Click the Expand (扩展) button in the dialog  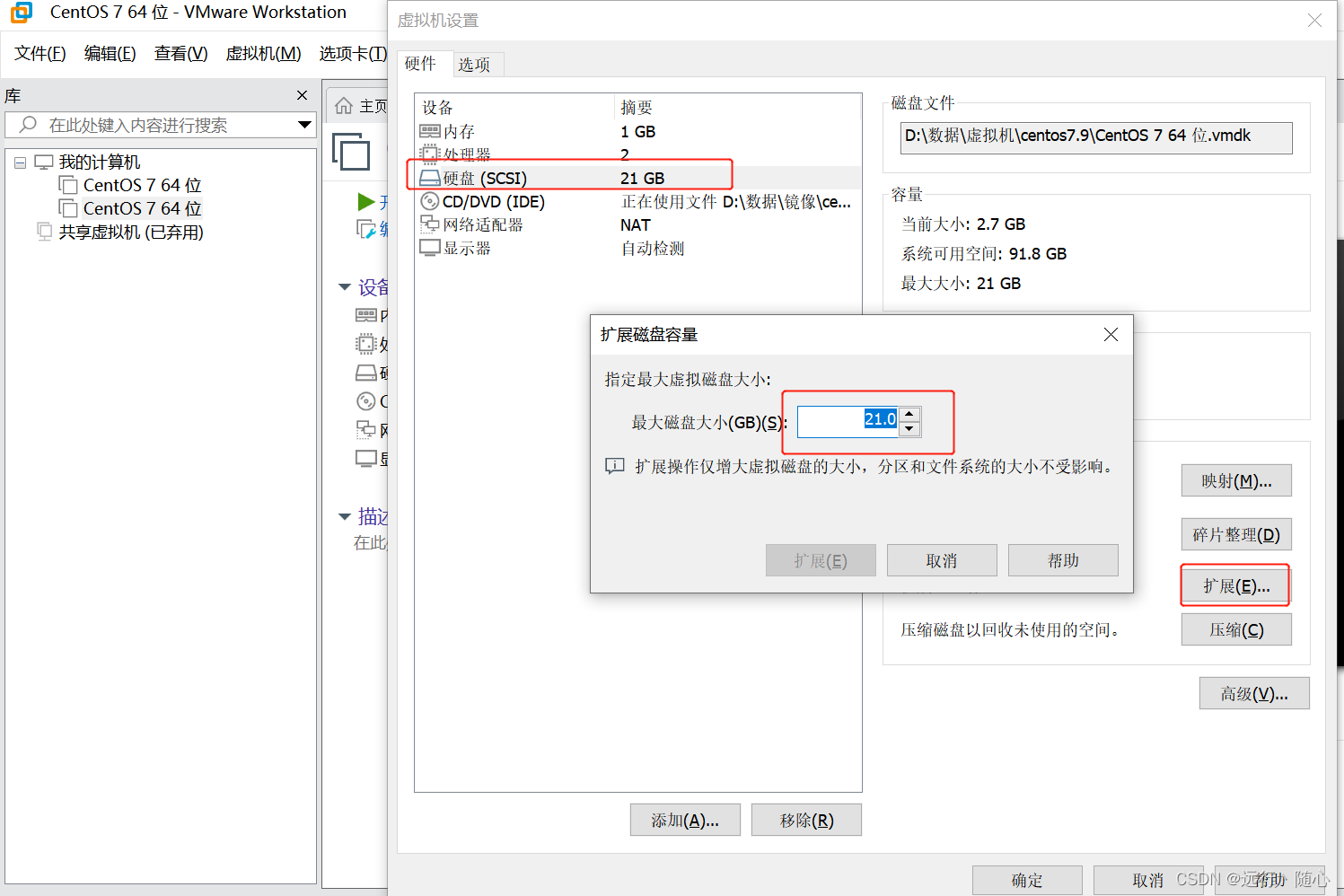[821, 560]
